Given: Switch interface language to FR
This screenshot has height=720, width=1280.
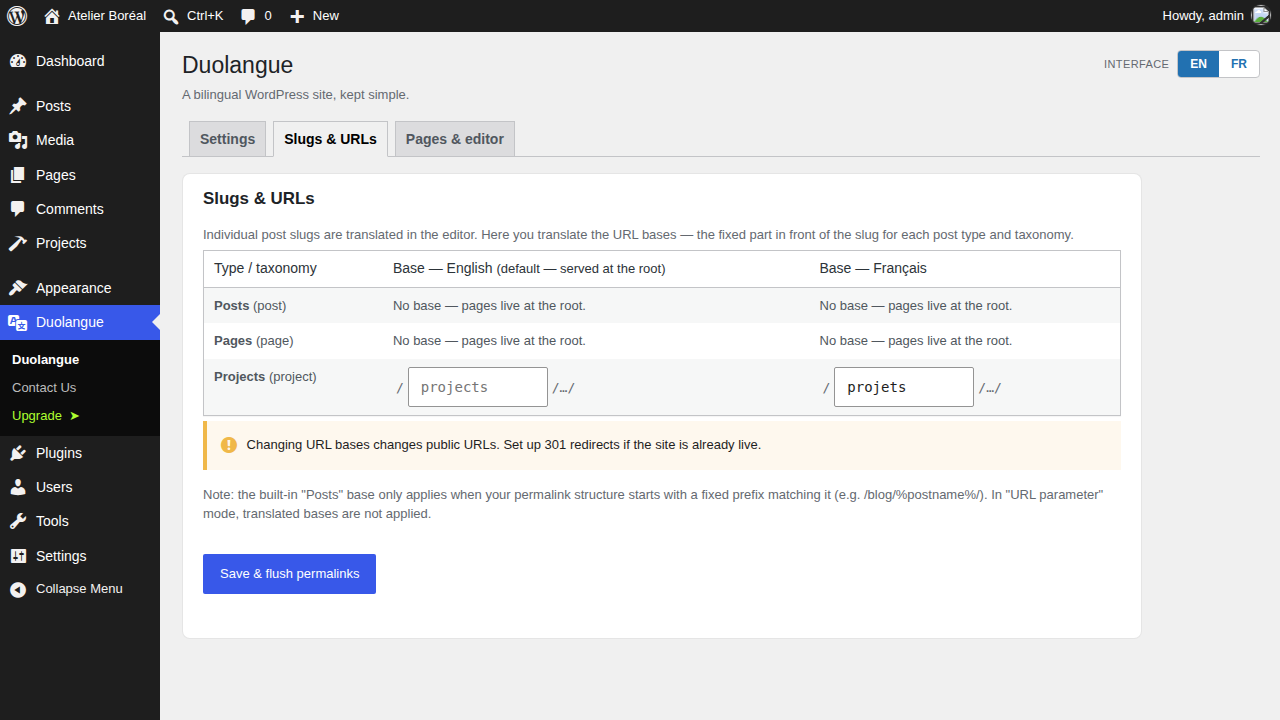Looking at the screenshot, I should coord(1239,64).
